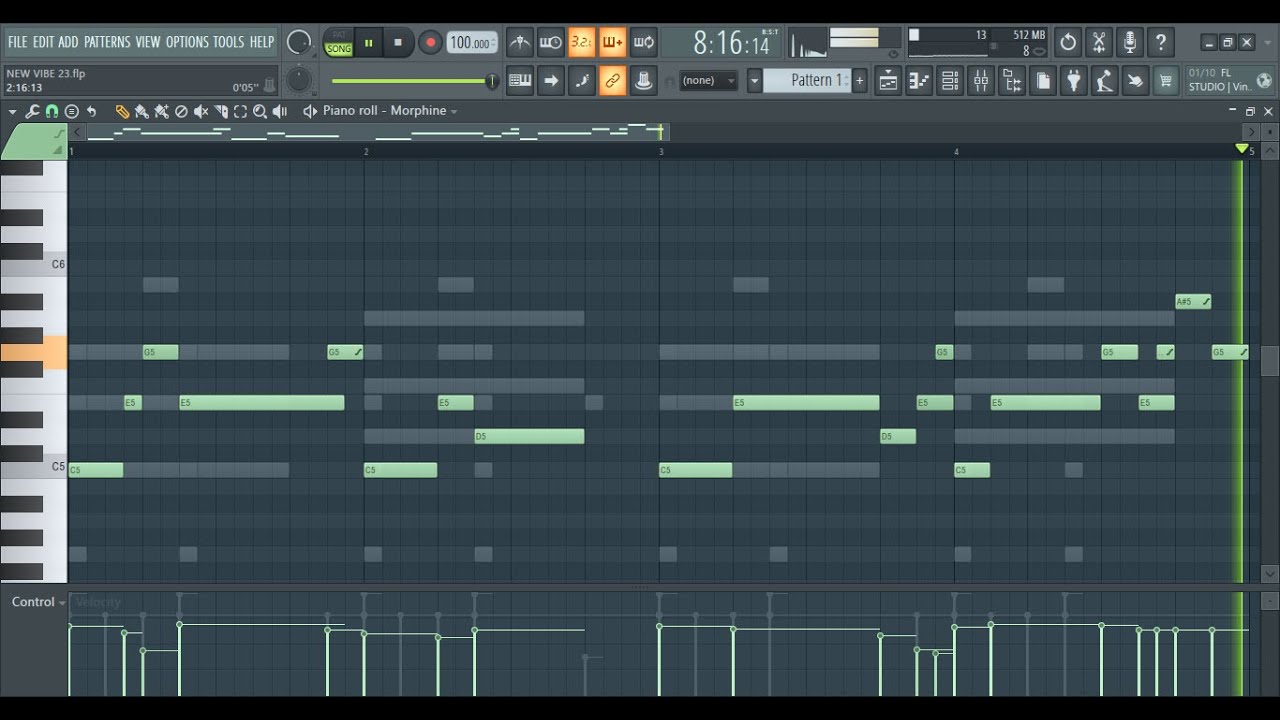The height and width of the screenshot is (720, 1280).
Task: Open the TOOLS menu
Action: [x=228, y=42]
